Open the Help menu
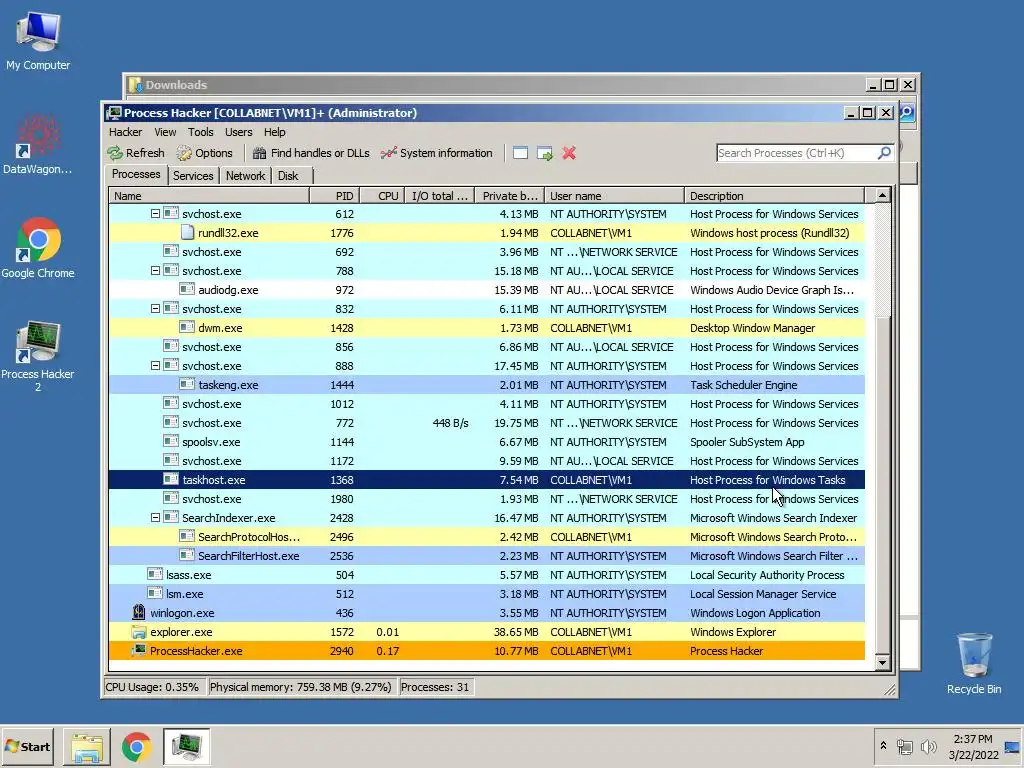The width and height of the screenshot is (1024, 768). (x=275, y=132)
